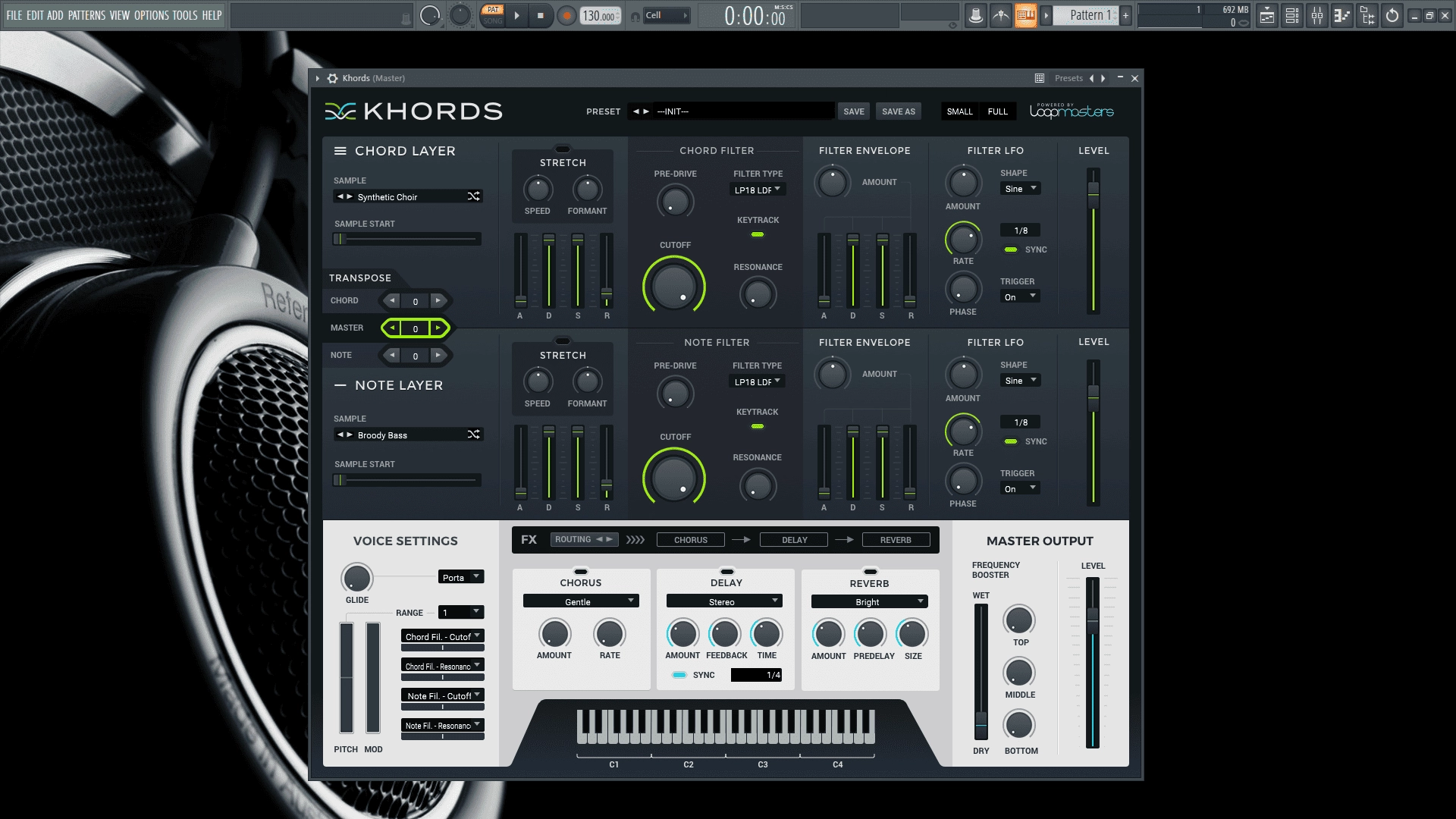
Task: Click the transport Stop button
Action: (540, 15)
